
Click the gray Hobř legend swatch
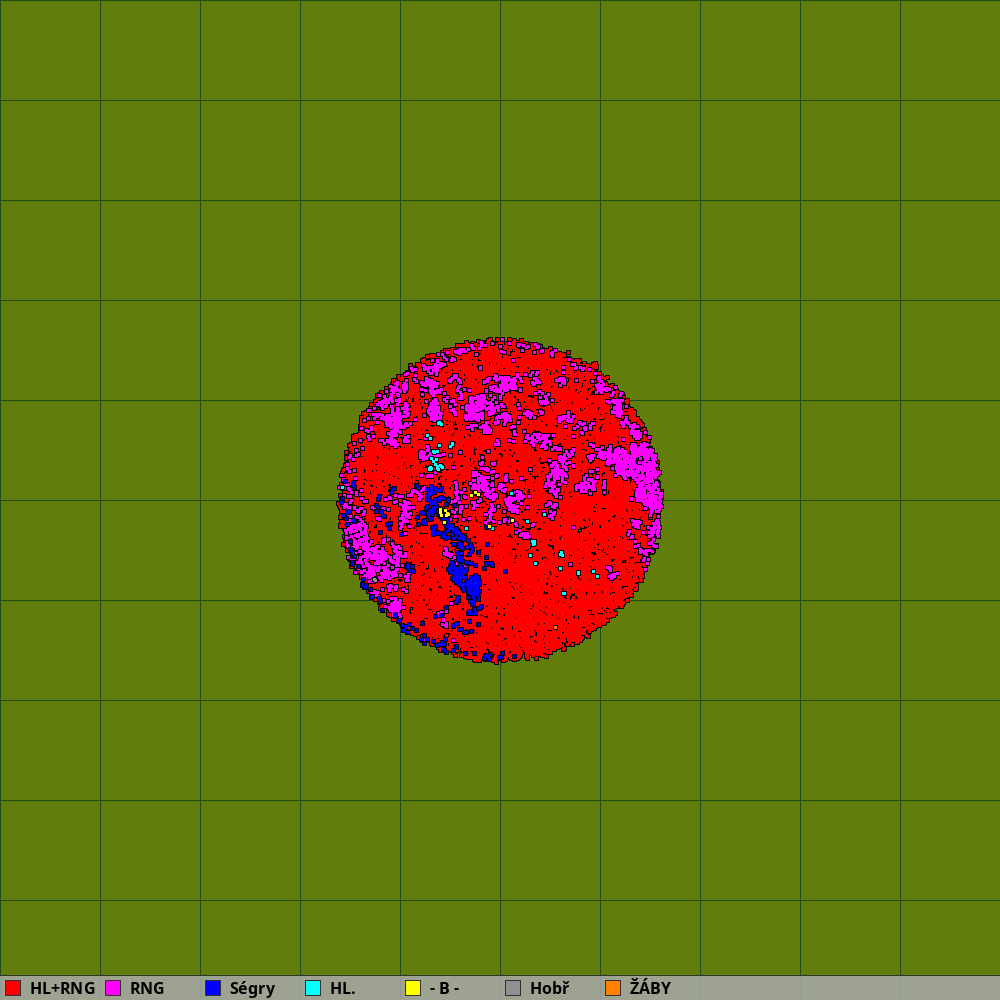pyautogui.click(x=513, y=988)
